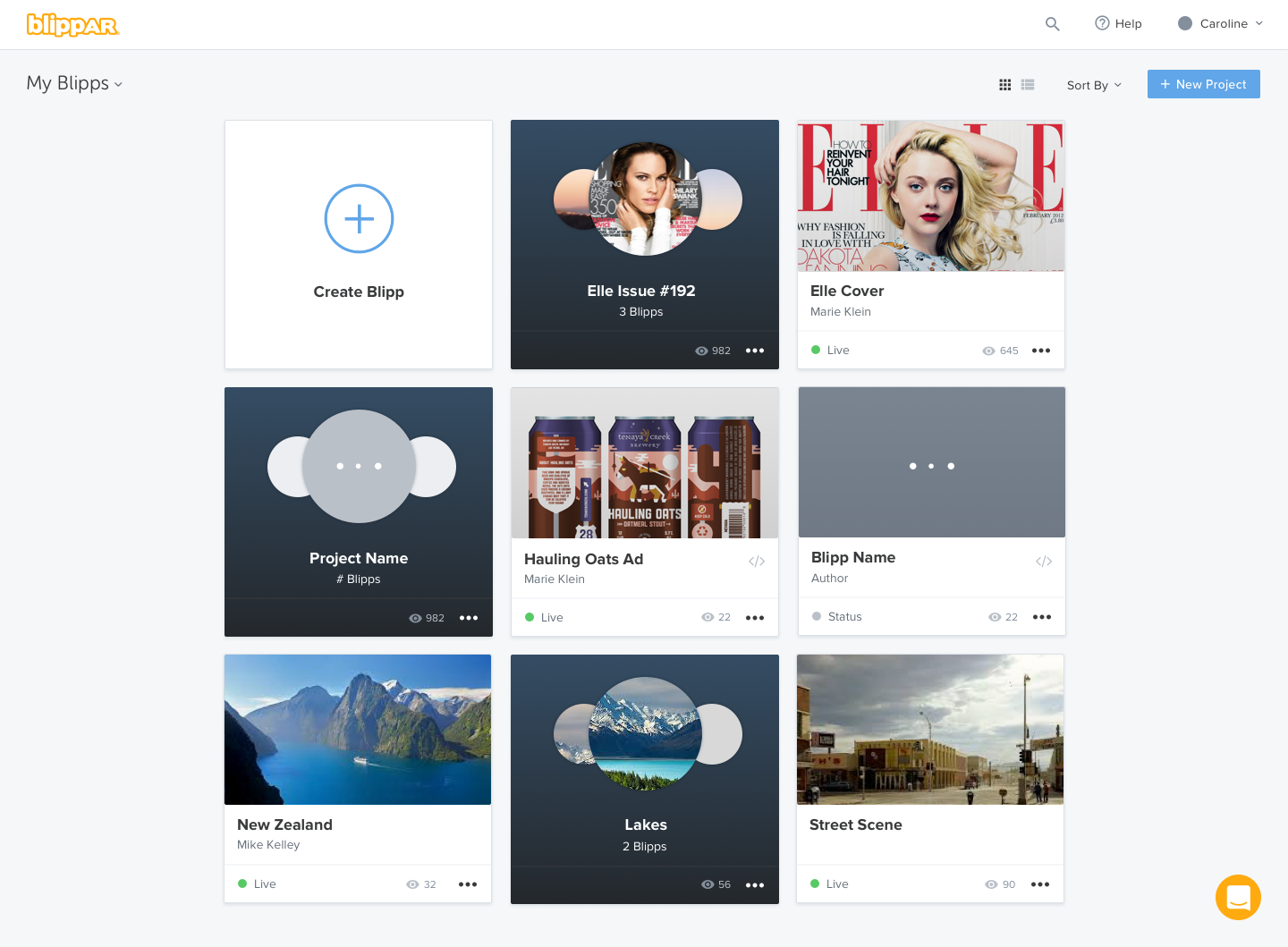Click views eye icon on Elle Issue #192
Screen dimensions: 1288x947
pos(702,351)
